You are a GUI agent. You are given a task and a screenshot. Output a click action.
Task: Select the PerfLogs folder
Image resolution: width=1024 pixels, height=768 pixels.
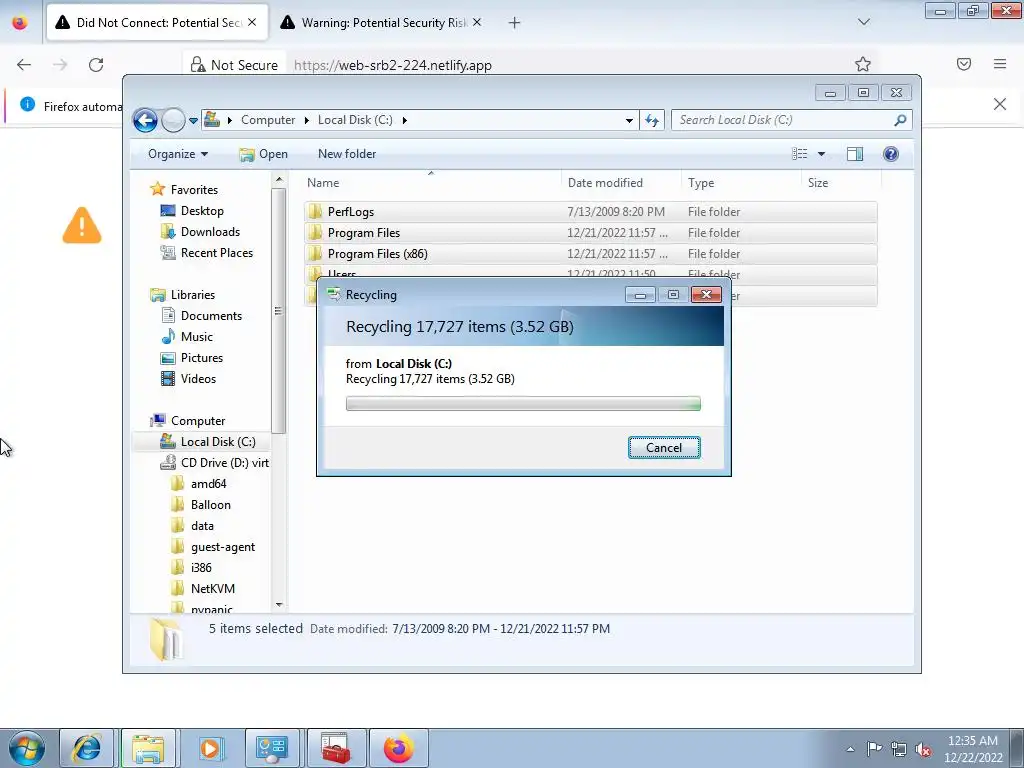(x=590, y=212)
